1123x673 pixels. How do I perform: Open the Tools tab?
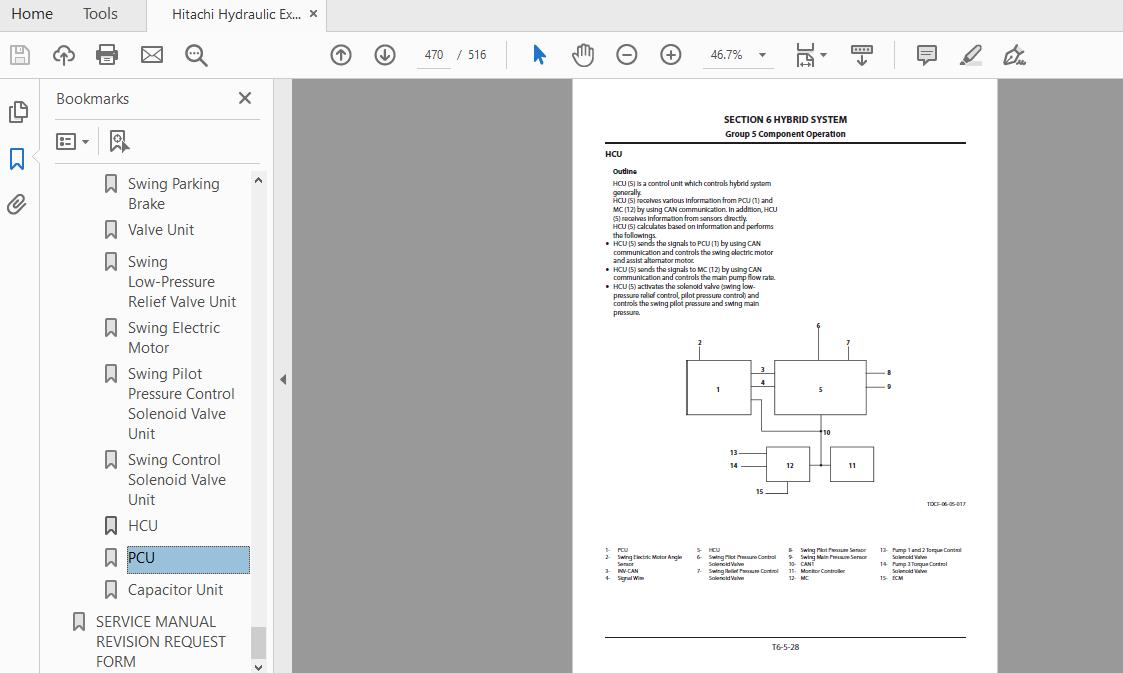tap(100, 14)
